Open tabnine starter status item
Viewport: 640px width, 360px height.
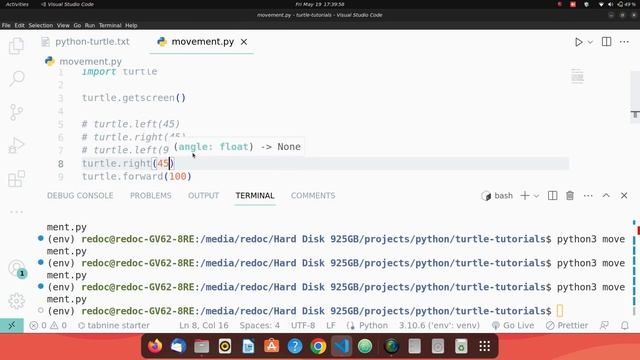click(x=114, y=325)
